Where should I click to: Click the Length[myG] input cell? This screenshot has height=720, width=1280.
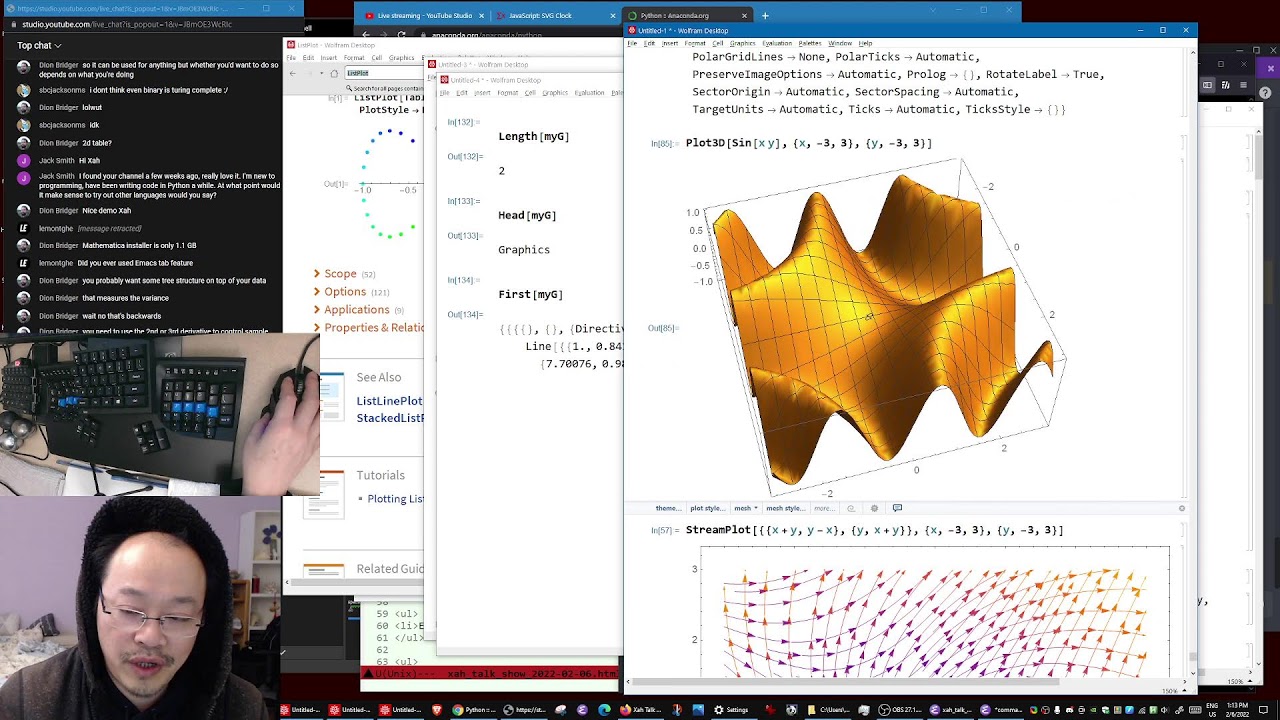[x=534, y=136]
